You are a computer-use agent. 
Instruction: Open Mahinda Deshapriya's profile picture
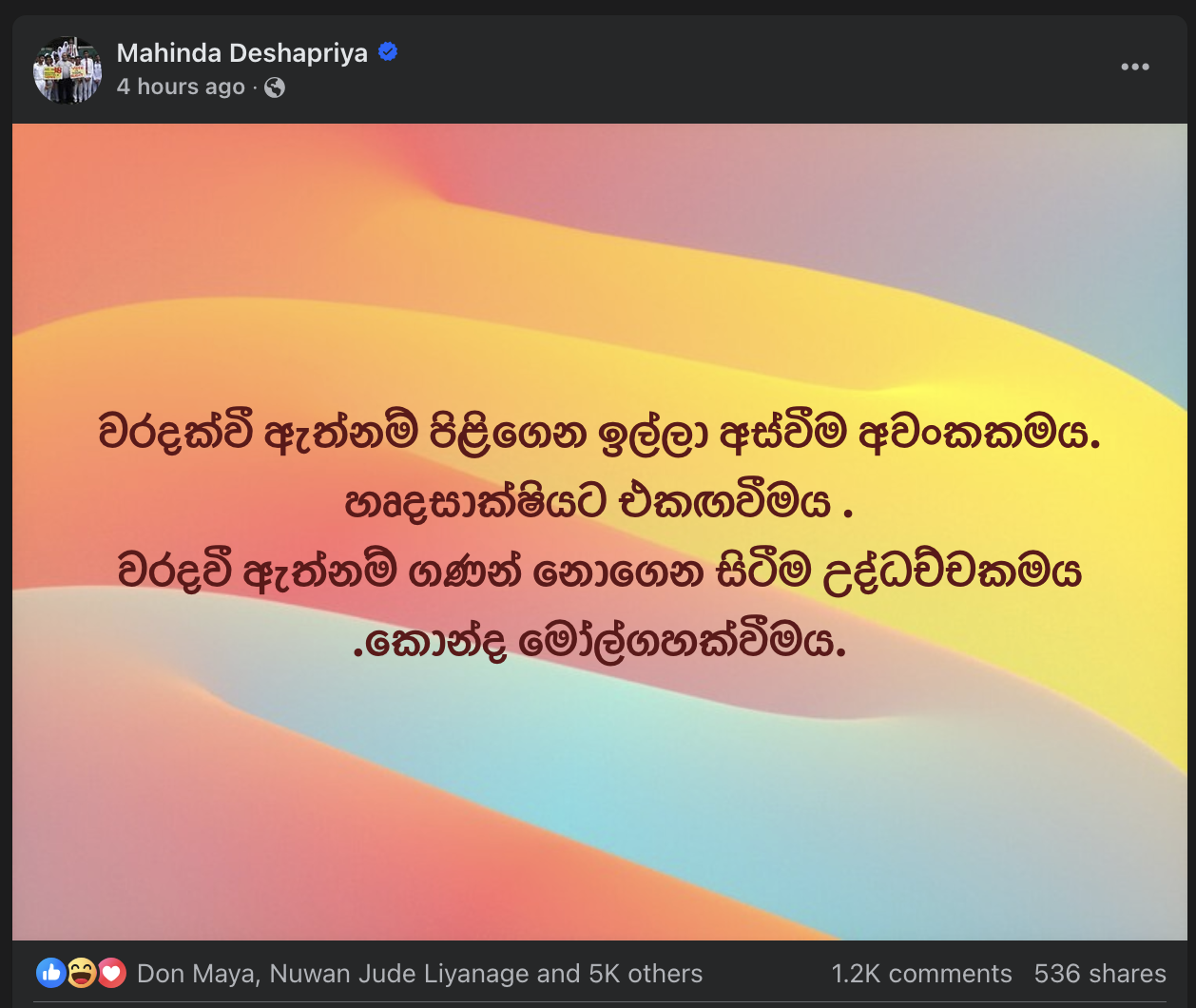(x=68, y=69)
